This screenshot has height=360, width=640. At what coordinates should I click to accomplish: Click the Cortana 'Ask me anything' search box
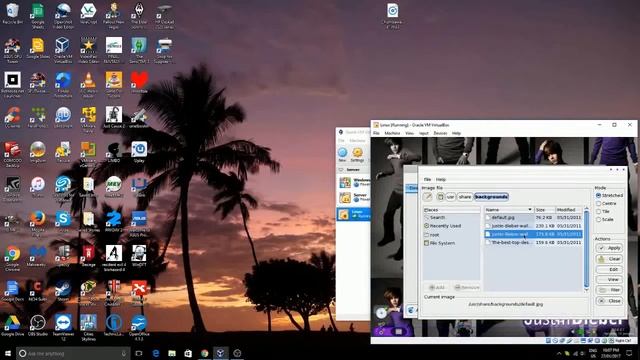(x=73, y=353)
